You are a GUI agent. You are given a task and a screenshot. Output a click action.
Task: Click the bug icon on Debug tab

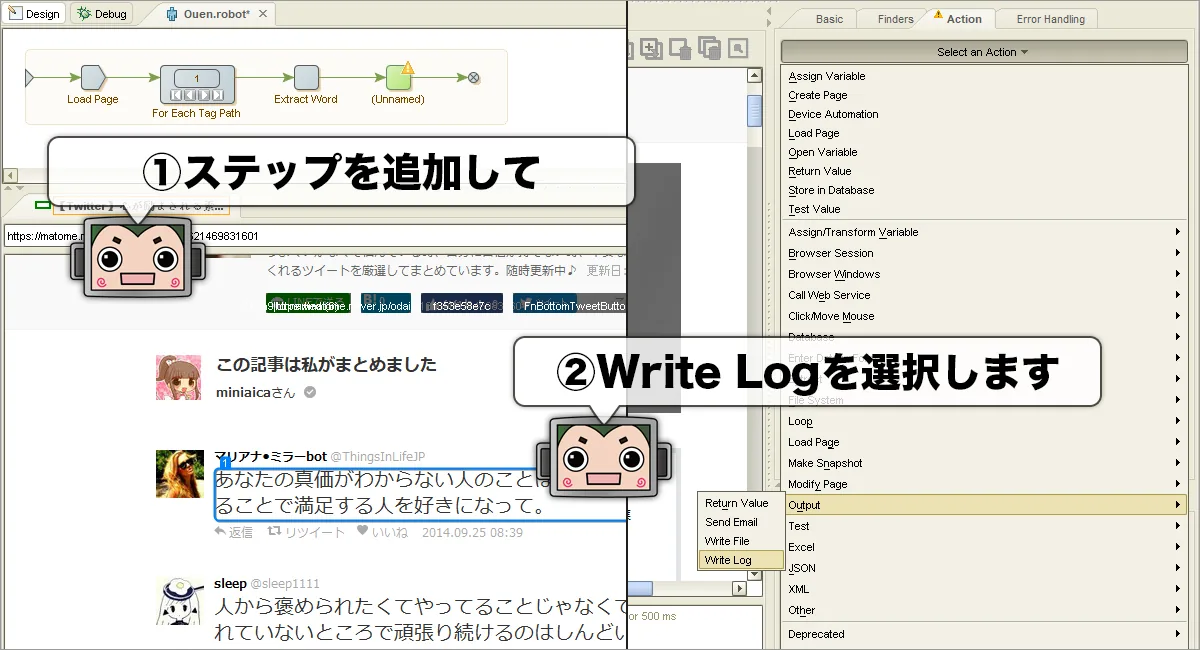coord(84,14)
